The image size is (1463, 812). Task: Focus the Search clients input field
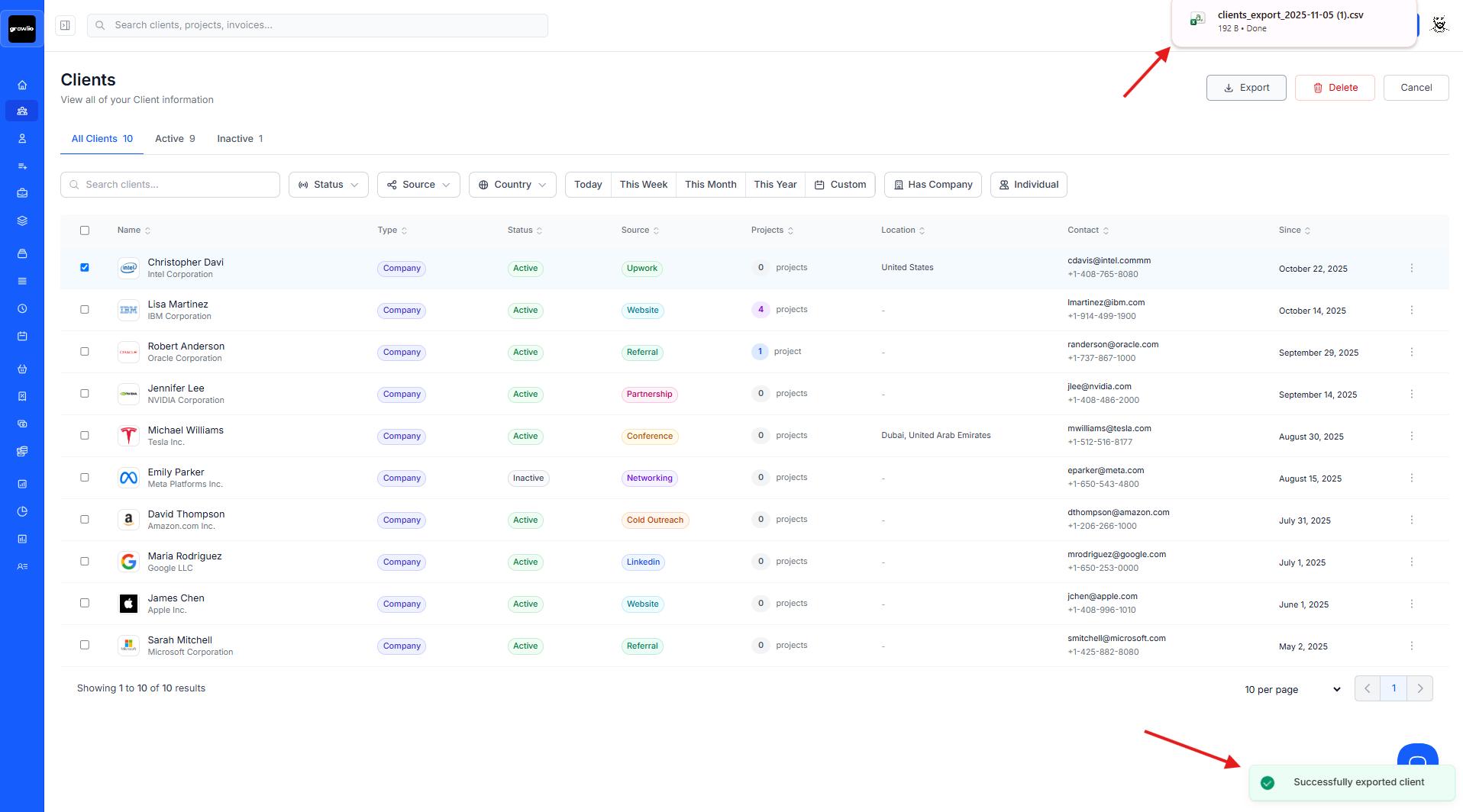[x=170, y=185]
